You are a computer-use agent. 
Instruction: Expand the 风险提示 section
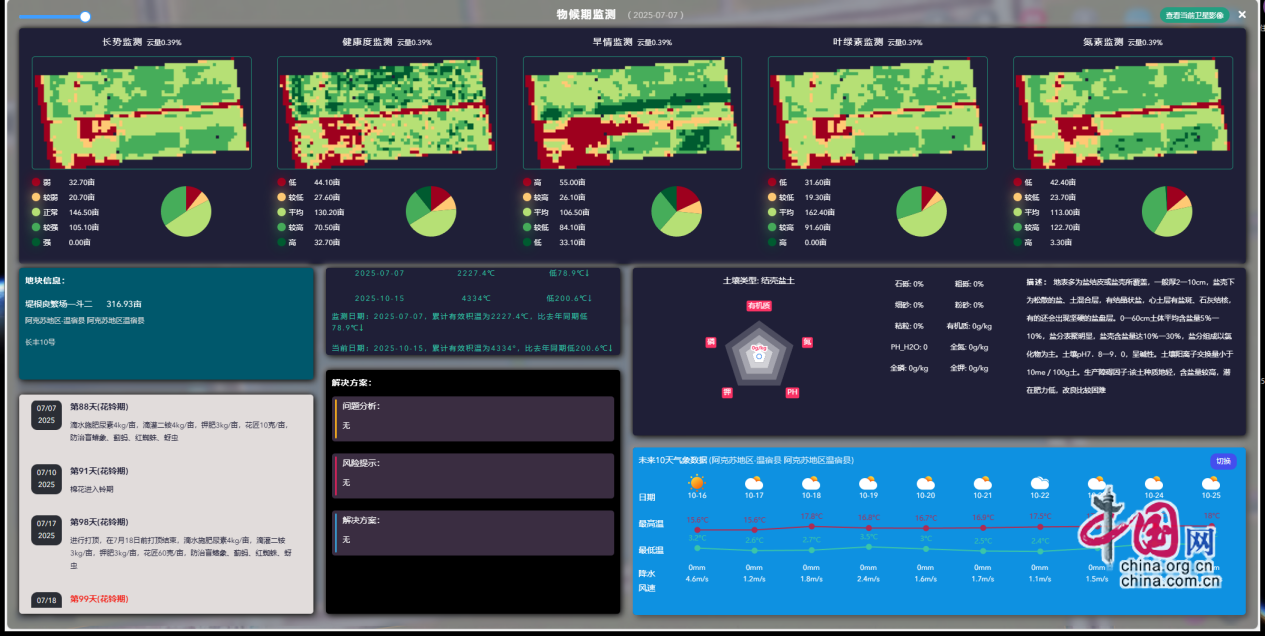[473, 475]
